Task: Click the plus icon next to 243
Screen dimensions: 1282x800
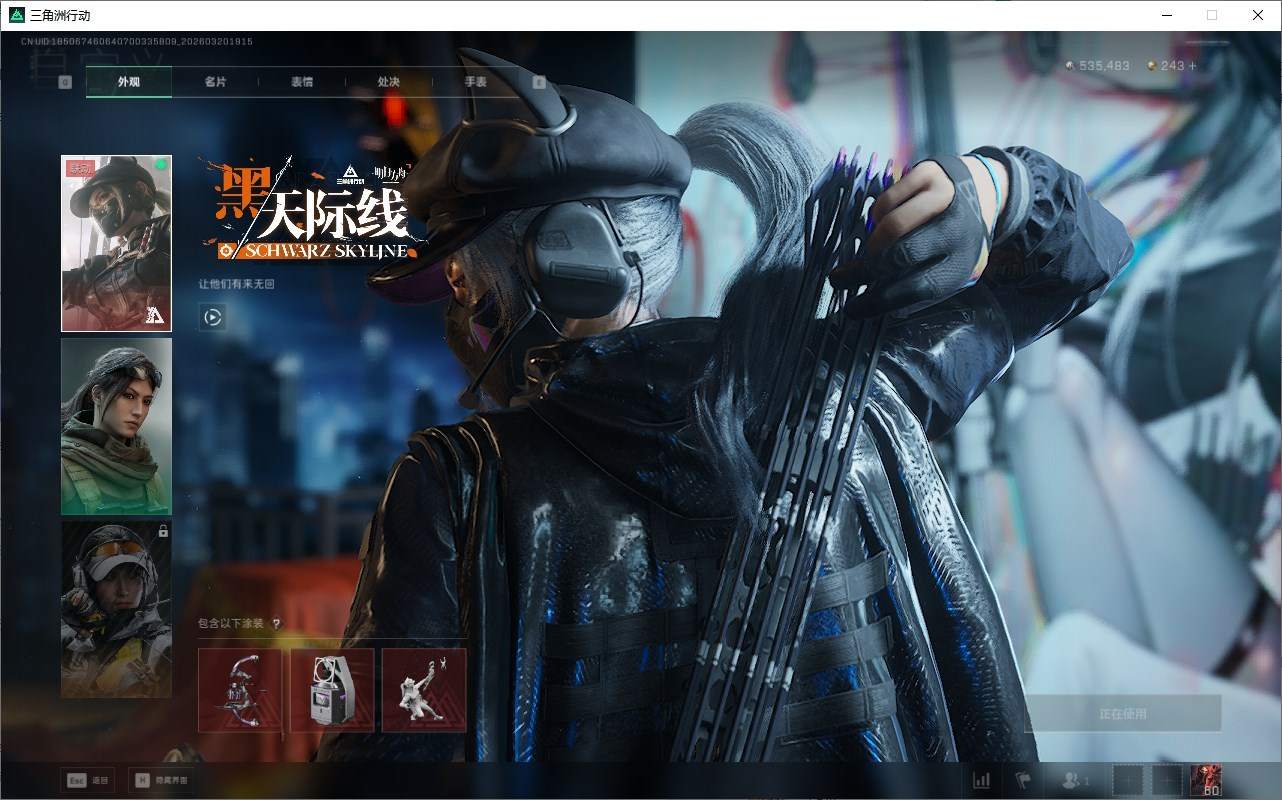Action: (x=1191, y=66)
